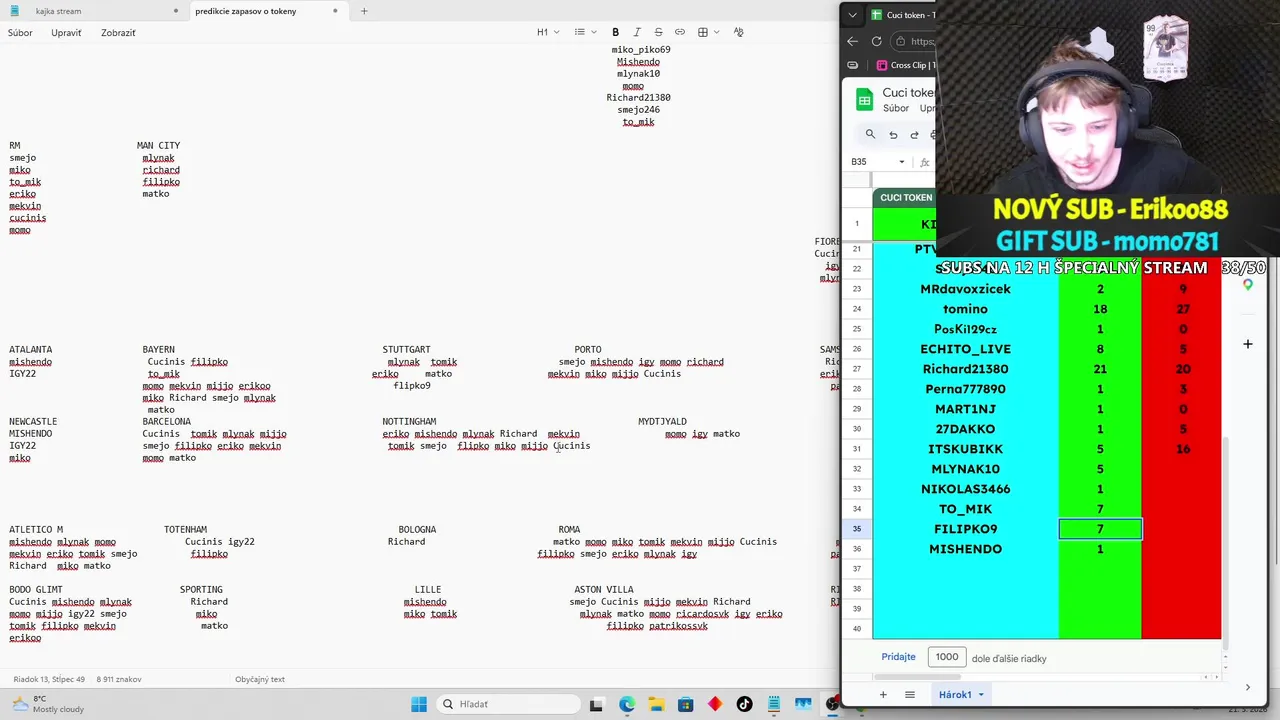Image resolution: width=1280 pixels, height=720 pixels.
Task: Open the list style dropdown in Notepad
Action: coord(585,32)
